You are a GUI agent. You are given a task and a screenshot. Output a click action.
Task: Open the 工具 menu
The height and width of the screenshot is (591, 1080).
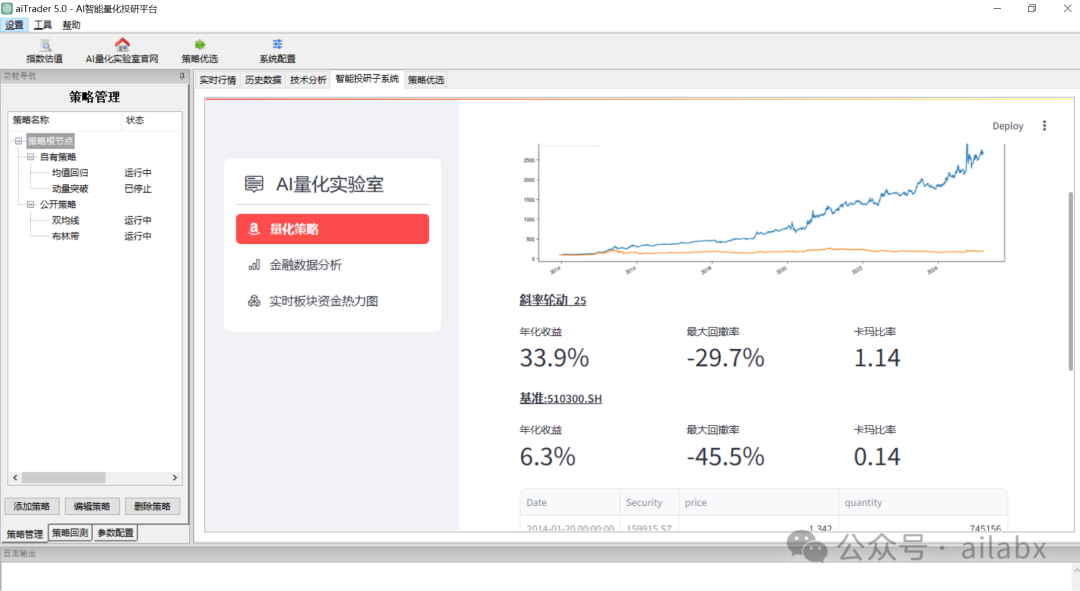43,25
